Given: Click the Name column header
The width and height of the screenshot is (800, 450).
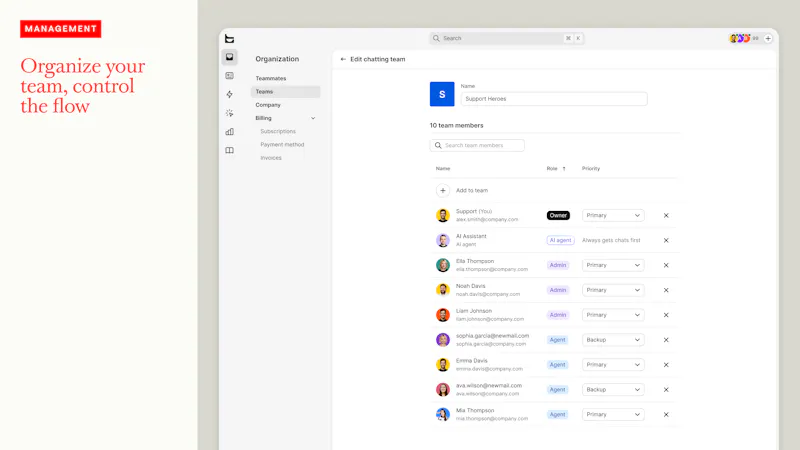Looking at the screenshot, I should click(x=443, y=168).
